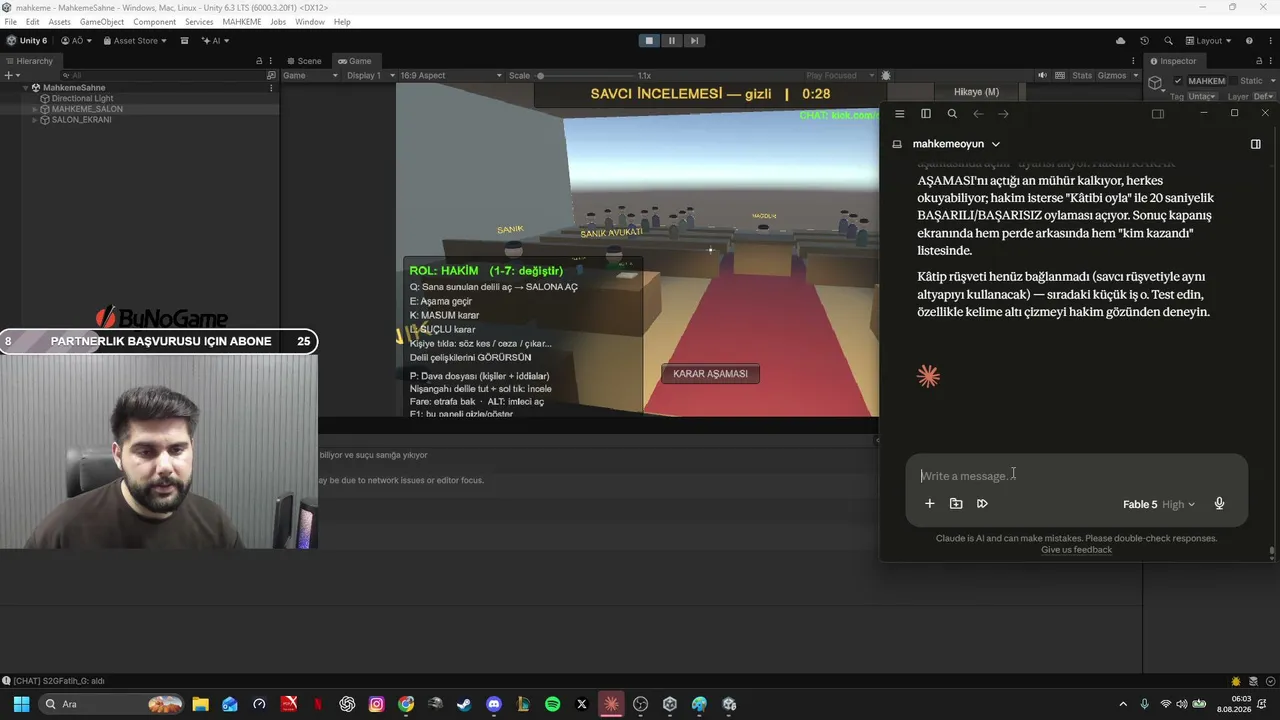Click the Claude back arrow

[x=978, y=114]
